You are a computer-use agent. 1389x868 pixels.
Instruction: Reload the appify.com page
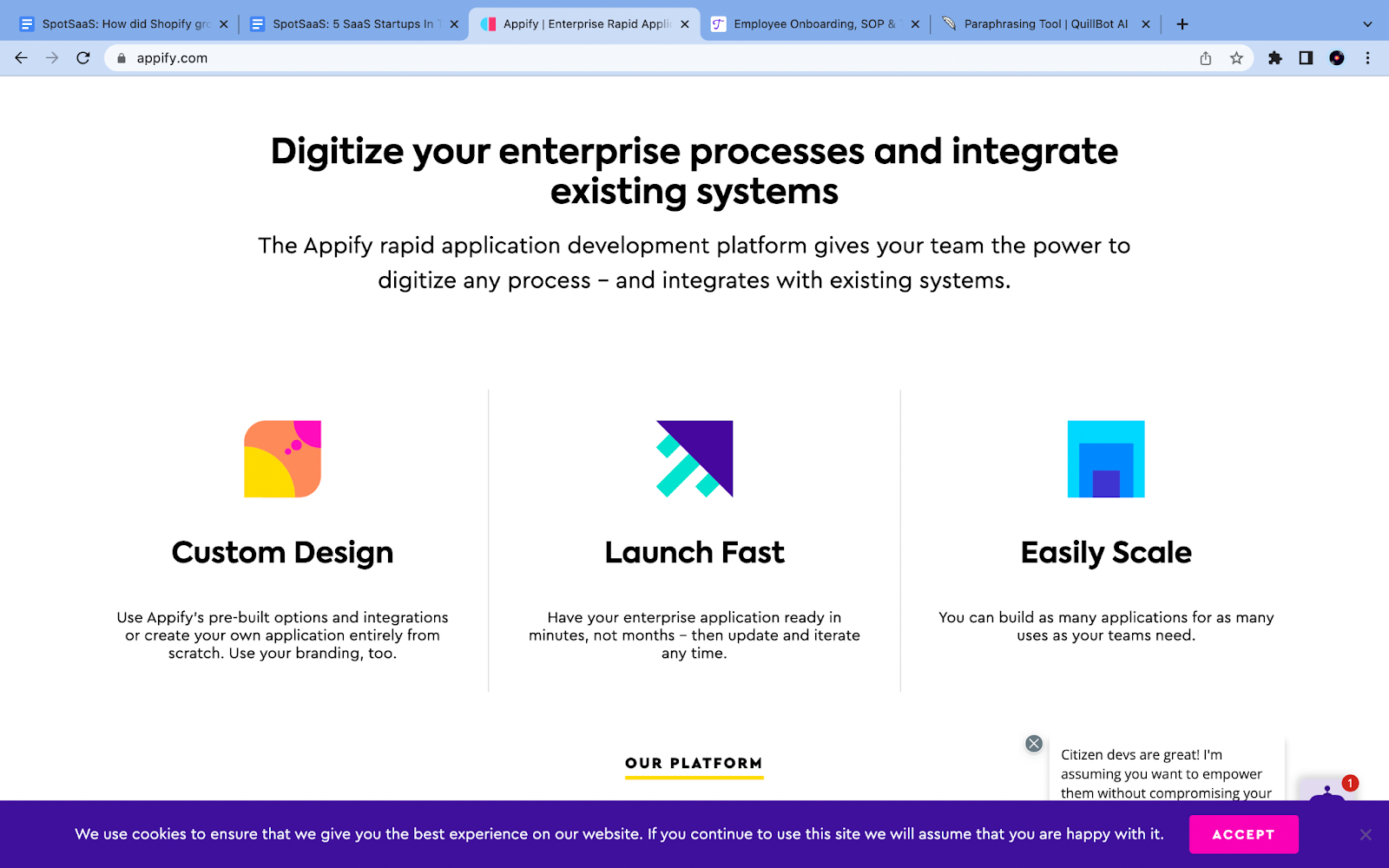click(x=83, y=58)
